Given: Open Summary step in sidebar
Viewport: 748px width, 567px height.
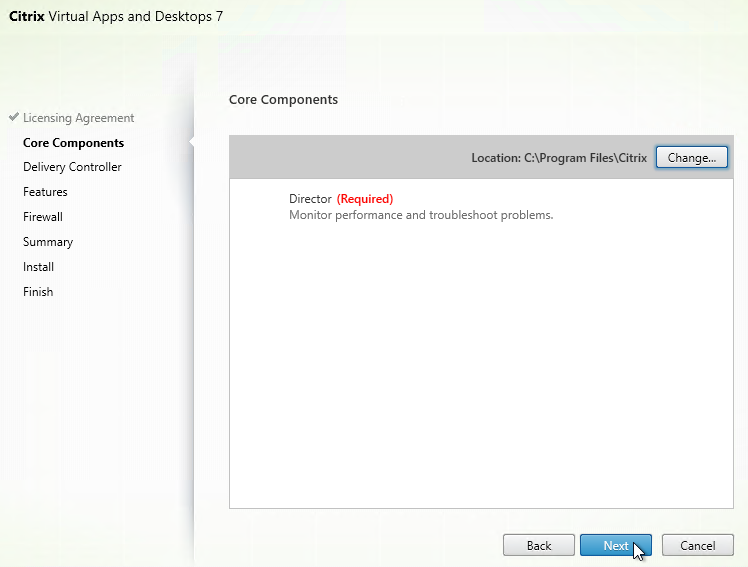Looking at the screenshot, I should [x=48, y=242].
